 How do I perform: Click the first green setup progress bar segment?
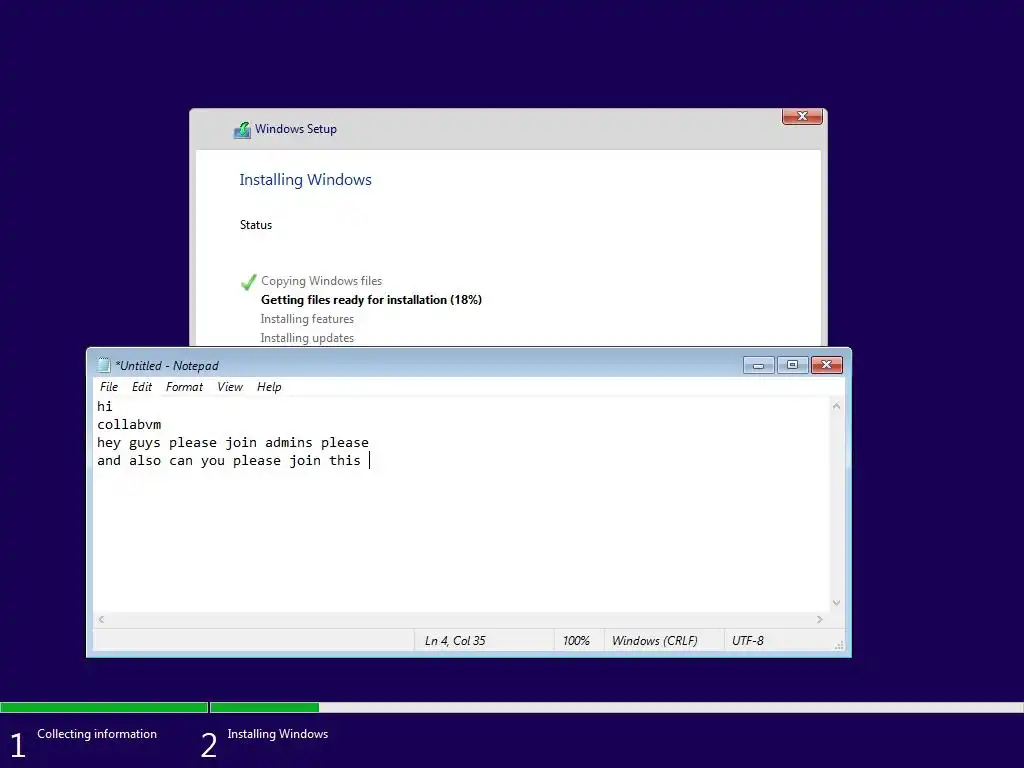click(104, 707)
